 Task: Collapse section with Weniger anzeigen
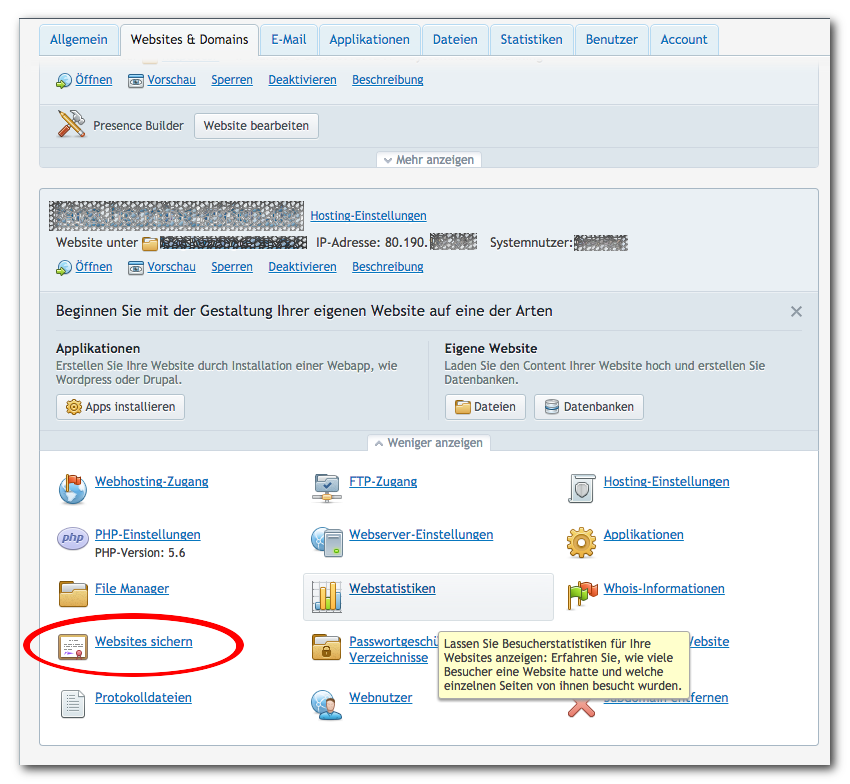point(429,443)
